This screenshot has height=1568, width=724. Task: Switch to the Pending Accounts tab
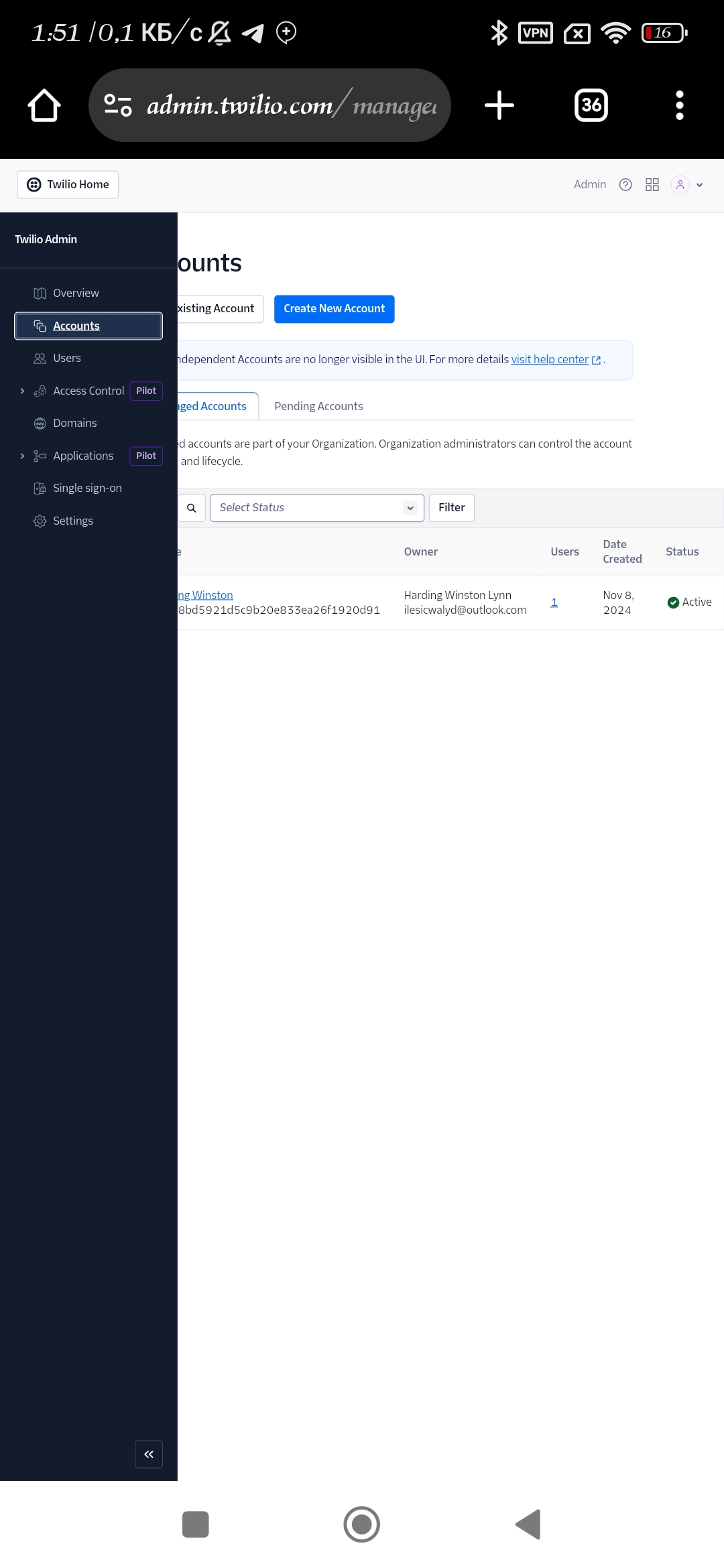(x=318, y=406)
